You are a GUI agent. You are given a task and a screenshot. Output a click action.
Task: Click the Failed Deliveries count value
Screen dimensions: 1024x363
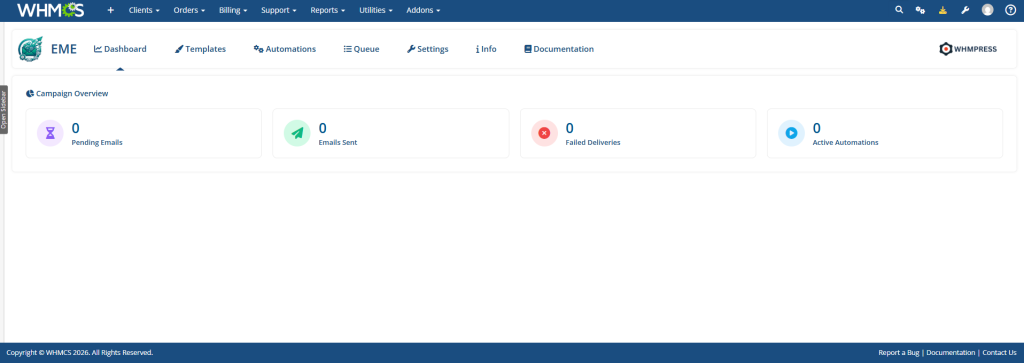tap(569, 128)
